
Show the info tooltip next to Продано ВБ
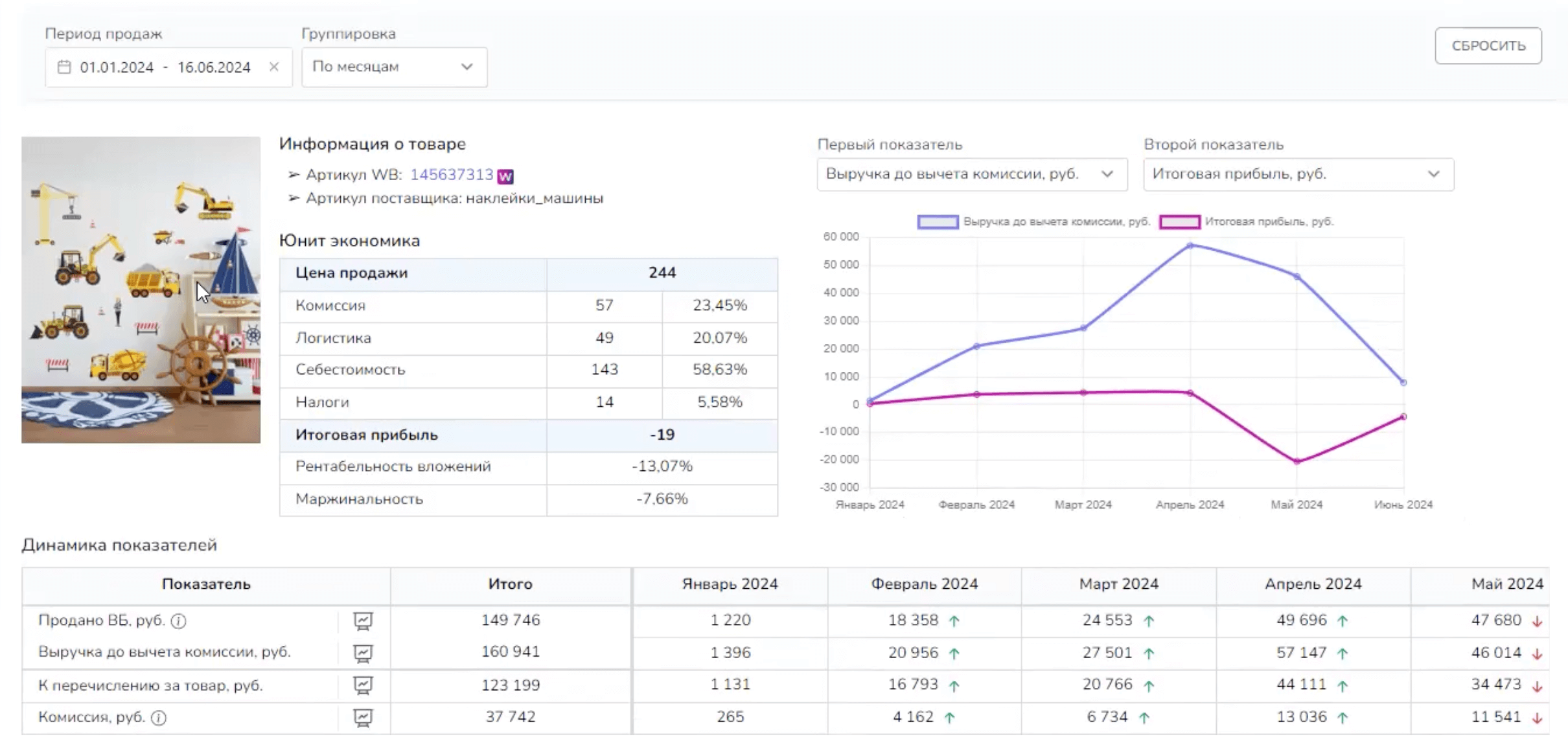pyautogui.click(x=179, y=621)
